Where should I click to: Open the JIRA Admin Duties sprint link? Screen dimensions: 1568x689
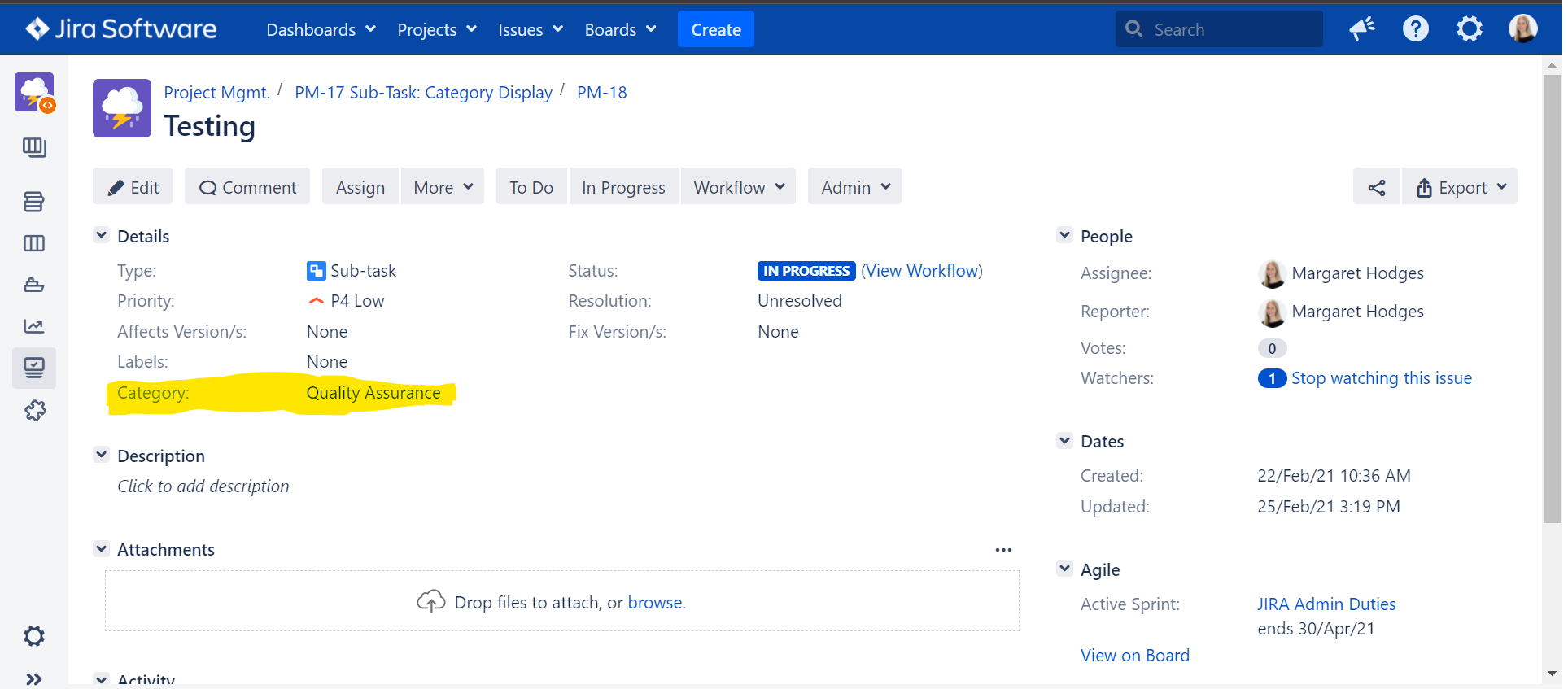1326,604
